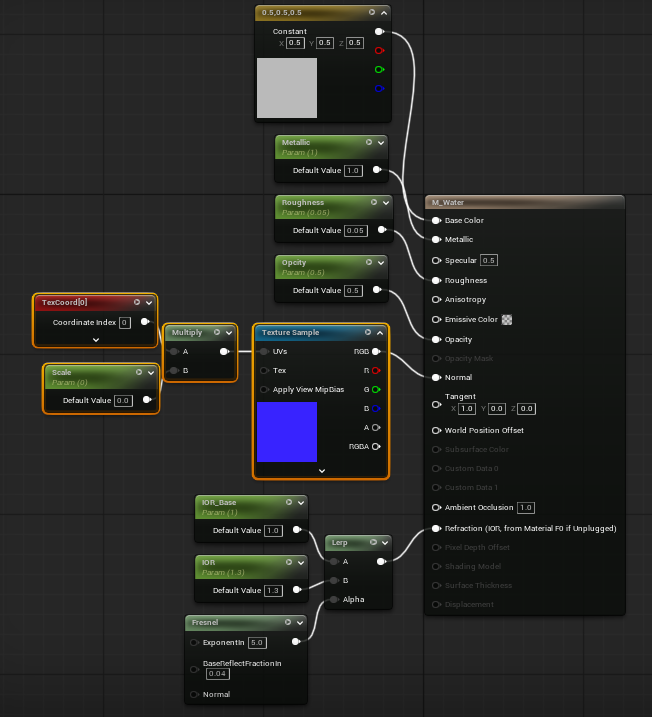Click the Base Color input pin on M_Water
Image resolution: width=652 pixels, height=717 pixels.
click(x=436, y=220)
